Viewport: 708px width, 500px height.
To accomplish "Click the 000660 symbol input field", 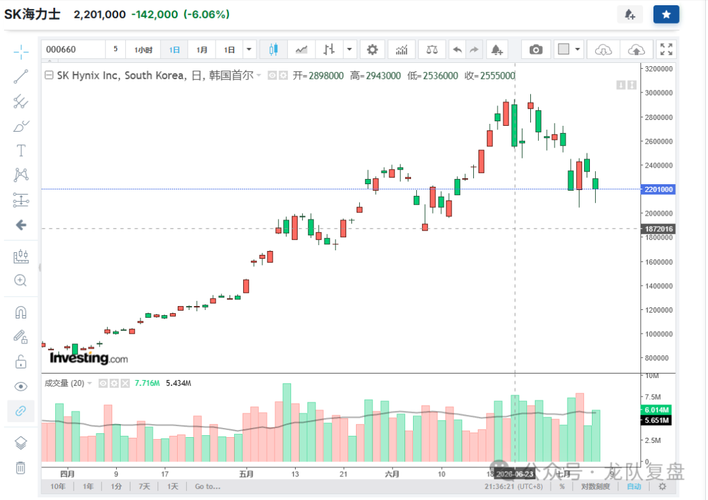I will click(74, 50).
